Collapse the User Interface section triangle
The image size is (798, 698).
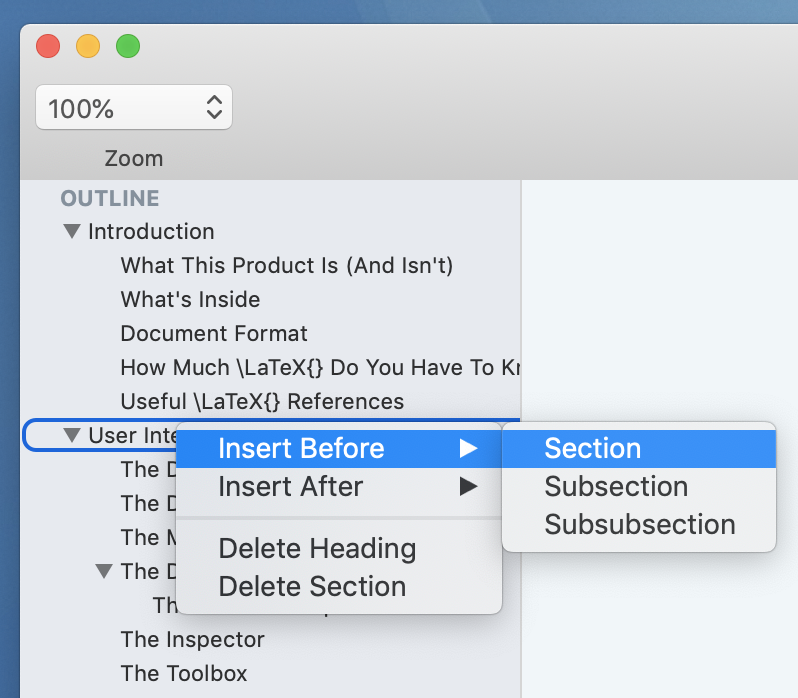click(72, 435)
